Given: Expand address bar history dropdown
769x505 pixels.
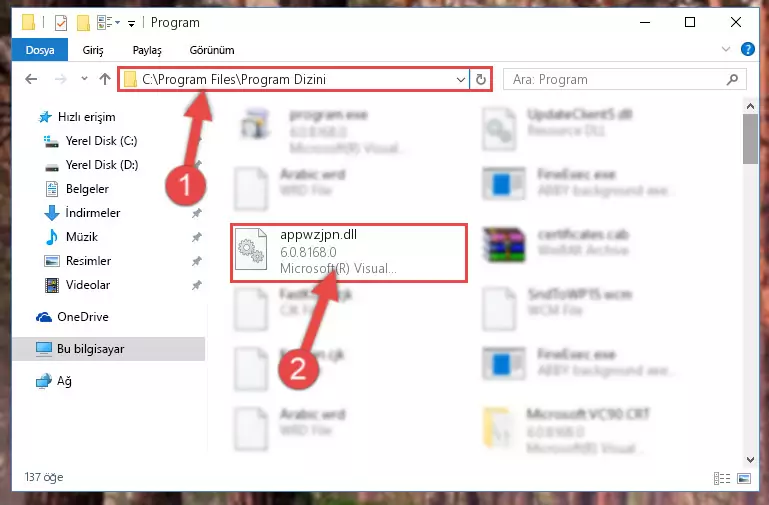Looking at the screenshot, I should click(x=461, y=79).
